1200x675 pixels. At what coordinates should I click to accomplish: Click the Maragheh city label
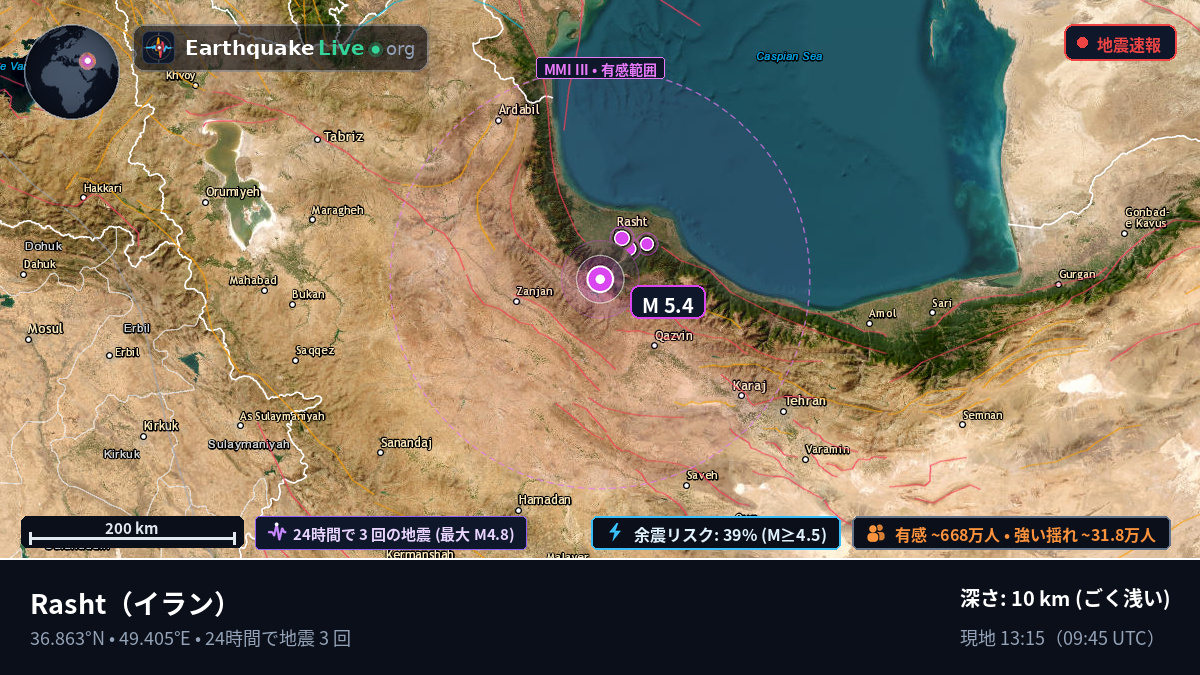pyautogui.click(x=337, y=210)
